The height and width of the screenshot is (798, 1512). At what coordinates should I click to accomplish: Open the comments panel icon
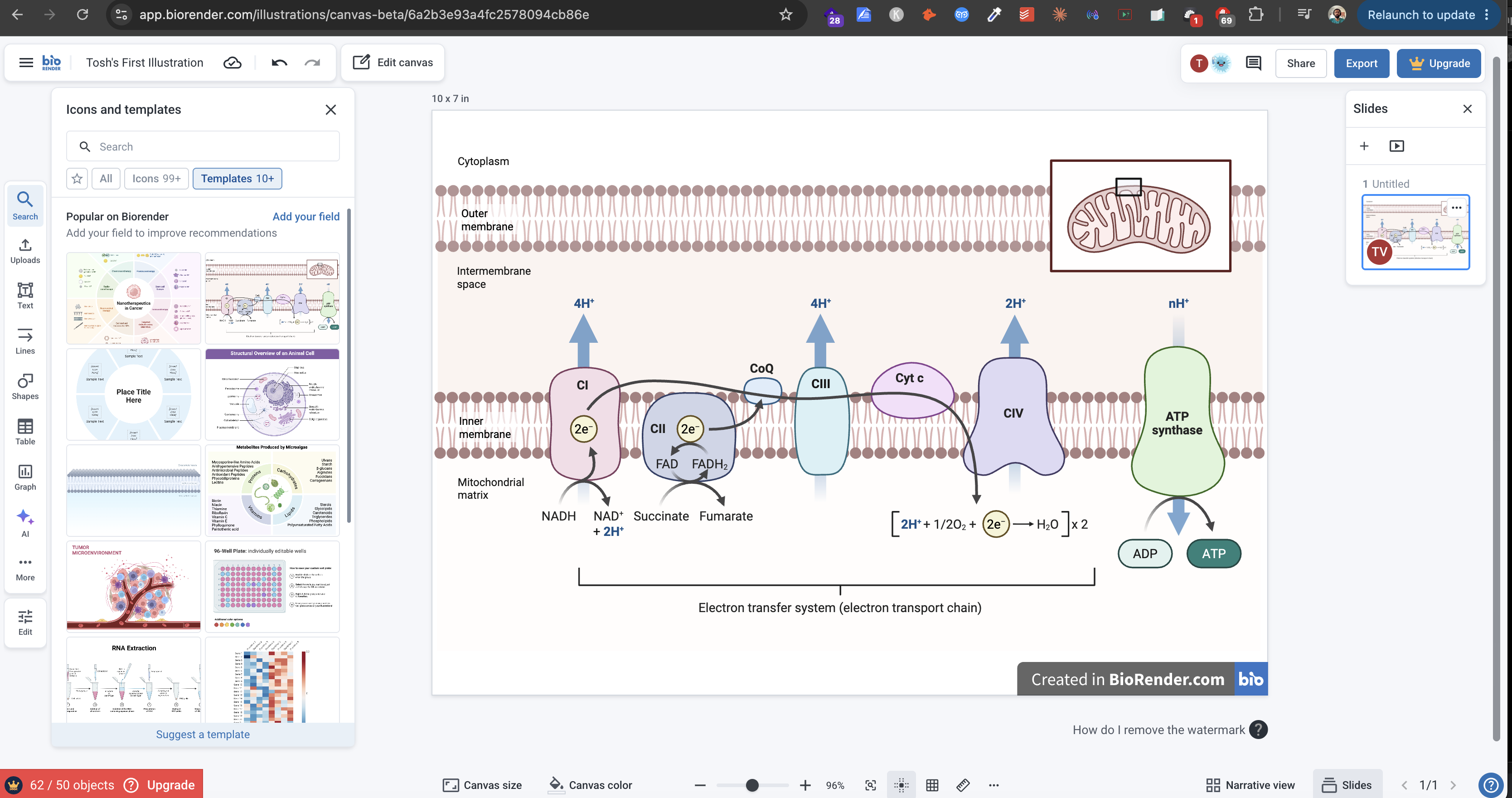pyautogui.click(x=1253, y=63)
